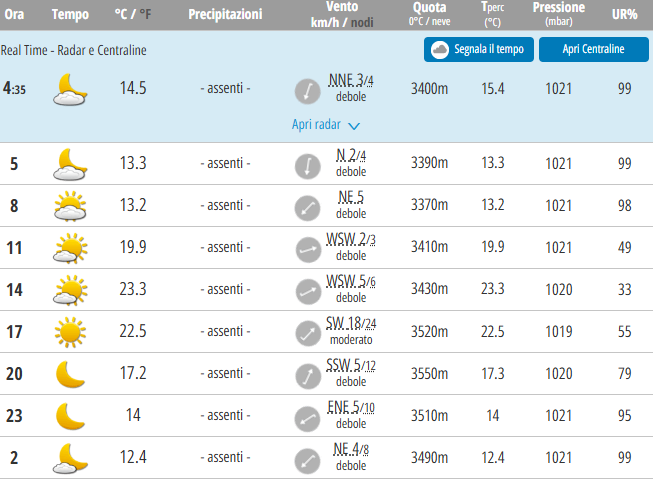Expand the Apri radar section
This screenshot has height=480, width=653.
pyautogui.click(x=316, y=125)
